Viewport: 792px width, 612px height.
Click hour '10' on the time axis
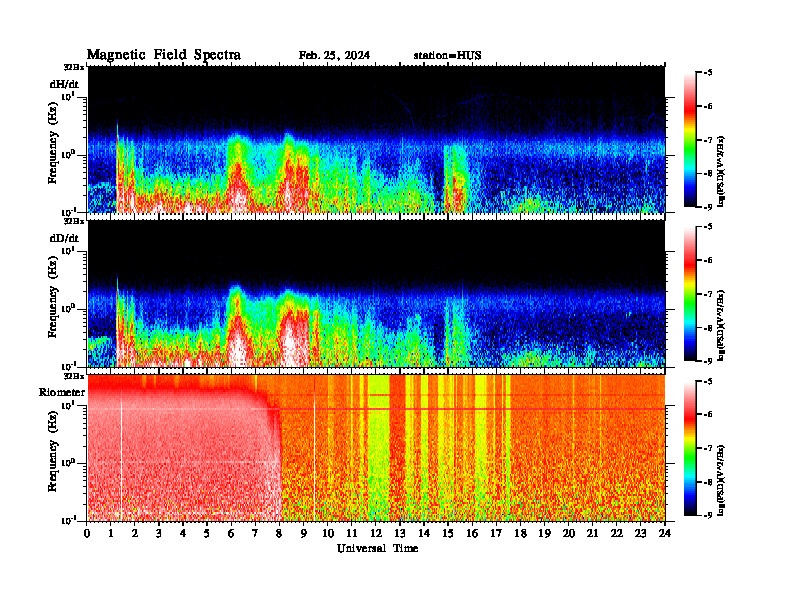328,533
